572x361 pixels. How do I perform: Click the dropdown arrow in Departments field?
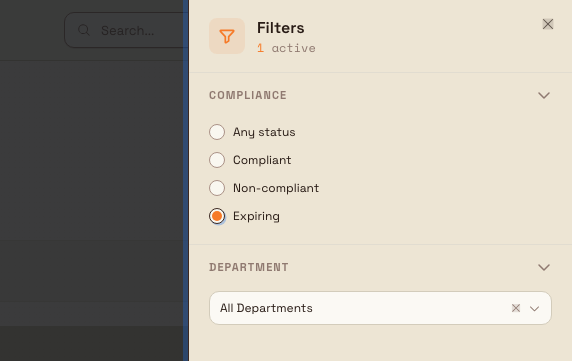click(x=534, y=308)
